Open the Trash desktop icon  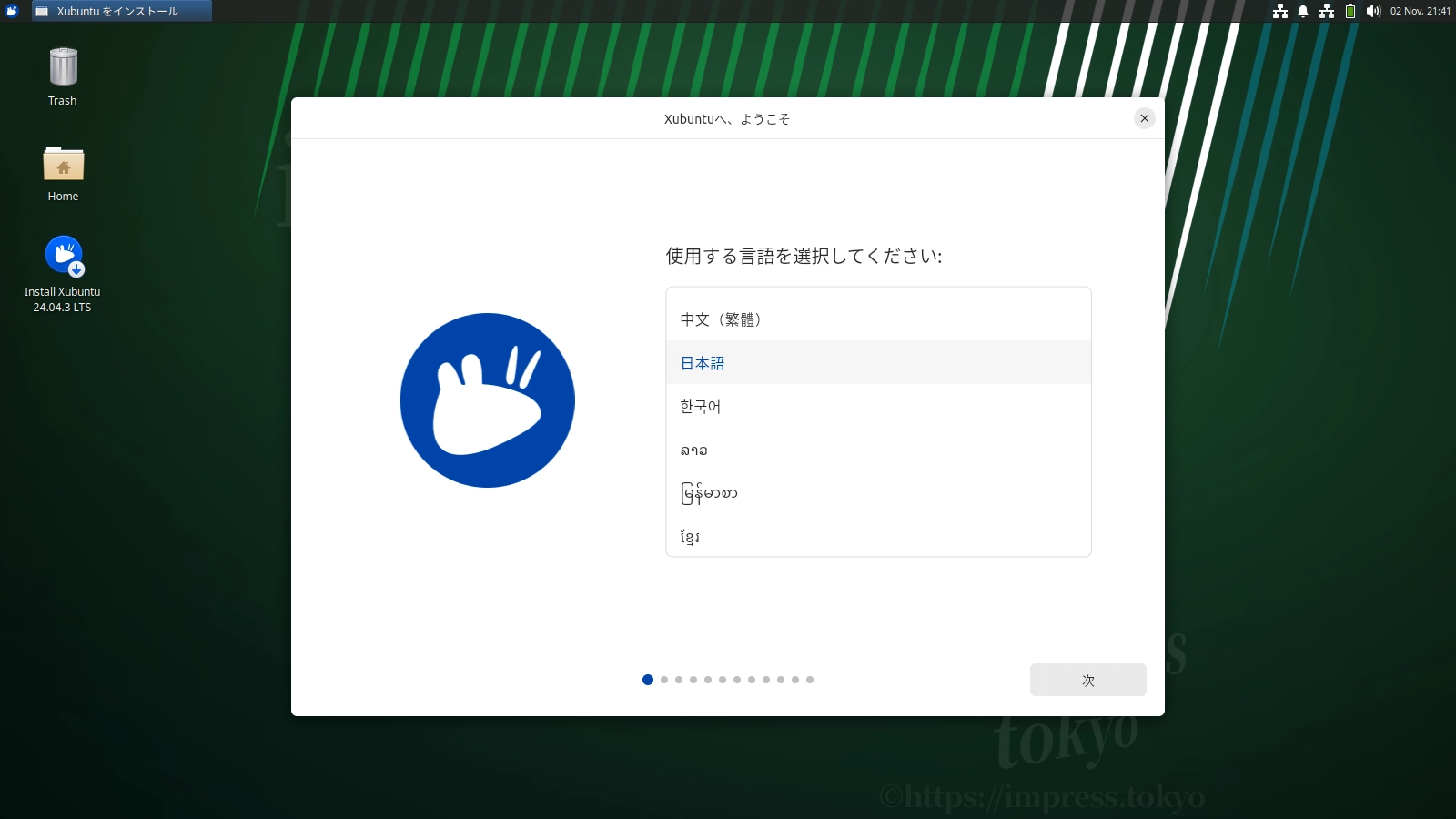coord(63,76)
